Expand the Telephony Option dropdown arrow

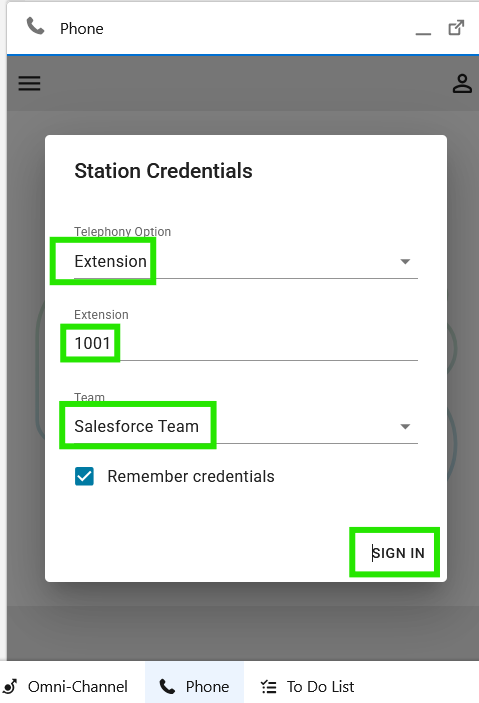point(405,261)
